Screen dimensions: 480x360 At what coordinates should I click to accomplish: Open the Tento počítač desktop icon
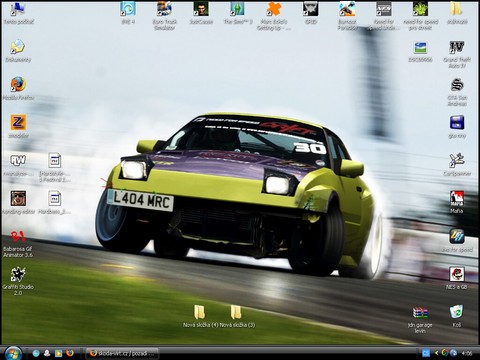[18, 9]
